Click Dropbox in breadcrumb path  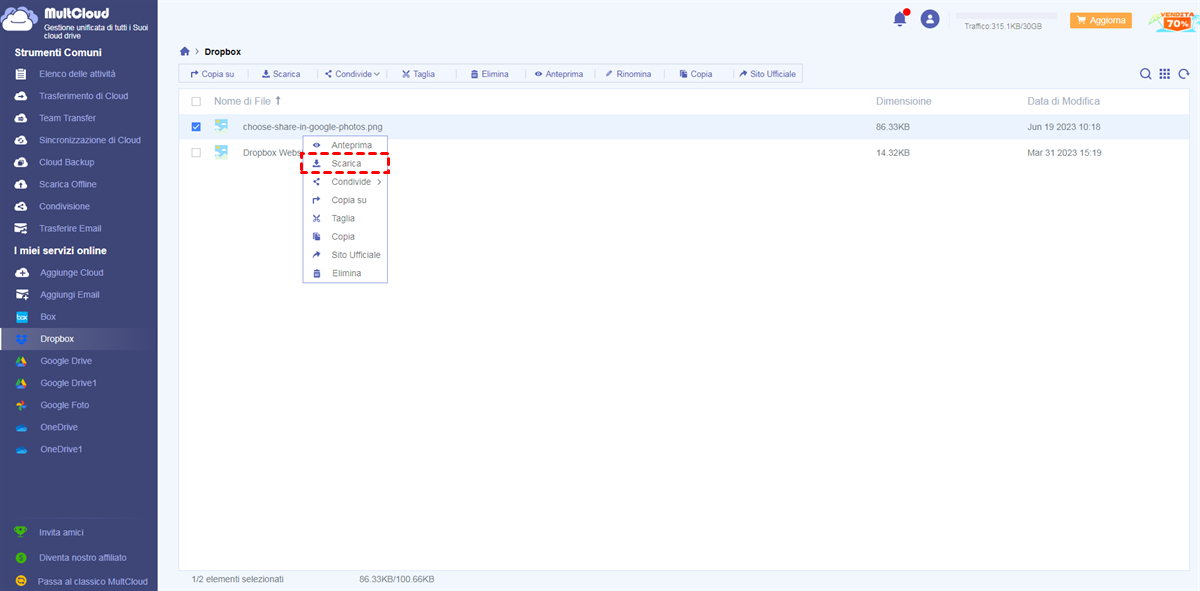(x=223, y=51)
